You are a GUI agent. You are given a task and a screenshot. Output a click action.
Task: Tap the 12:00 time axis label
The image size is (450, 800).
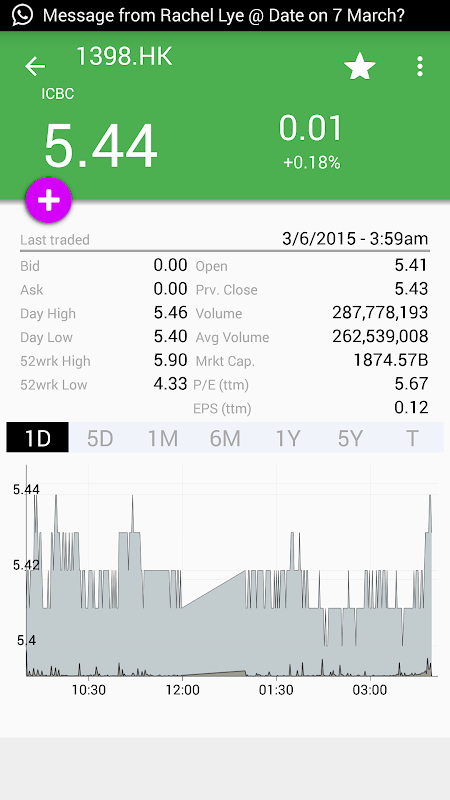(x=183, y=690)
